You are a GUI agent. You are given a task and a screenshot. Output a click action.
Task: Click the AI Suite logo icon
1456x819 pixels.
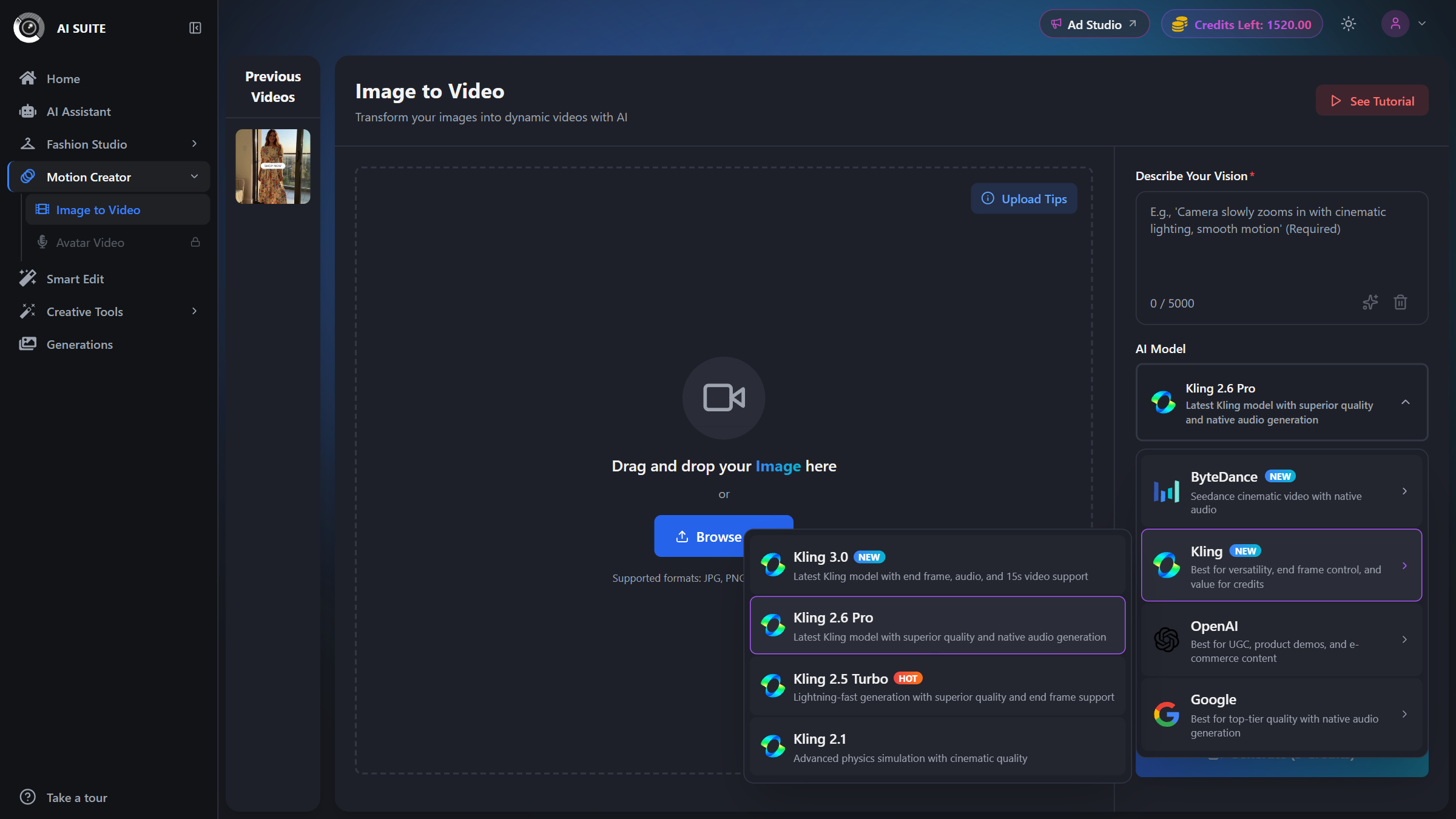tap(29, 28)
